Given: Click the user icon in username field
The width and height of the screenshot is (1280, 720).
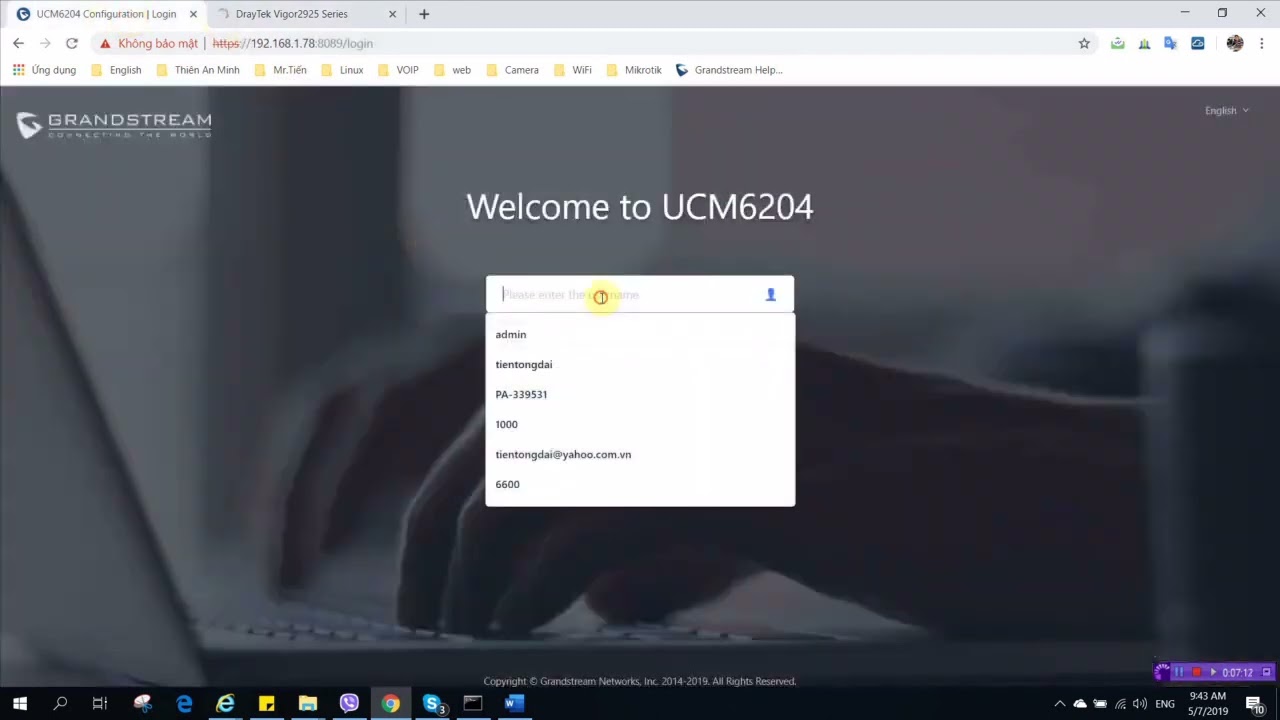Looking at the screenshot, I should point(770,295).
